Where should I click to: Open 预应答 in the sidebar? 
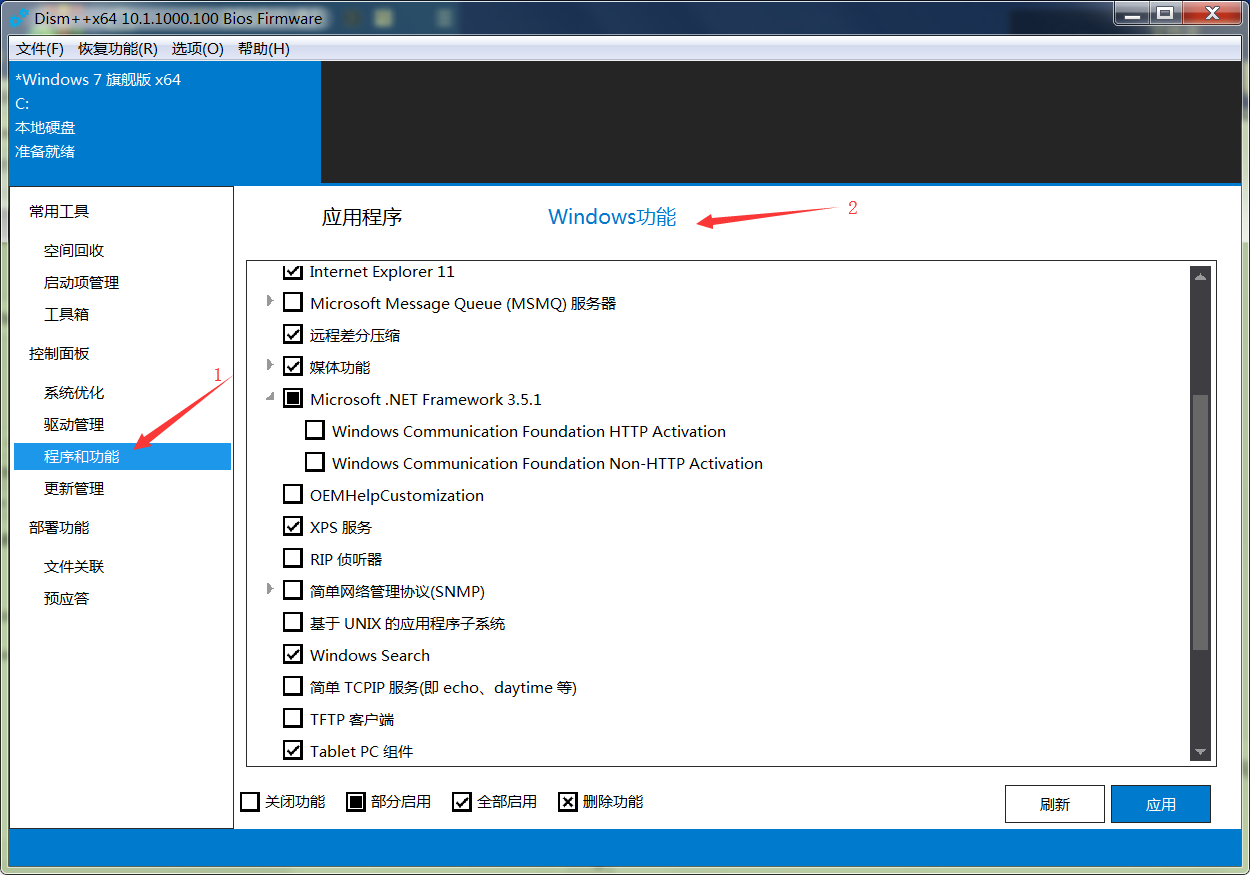[x=66, y=599]
